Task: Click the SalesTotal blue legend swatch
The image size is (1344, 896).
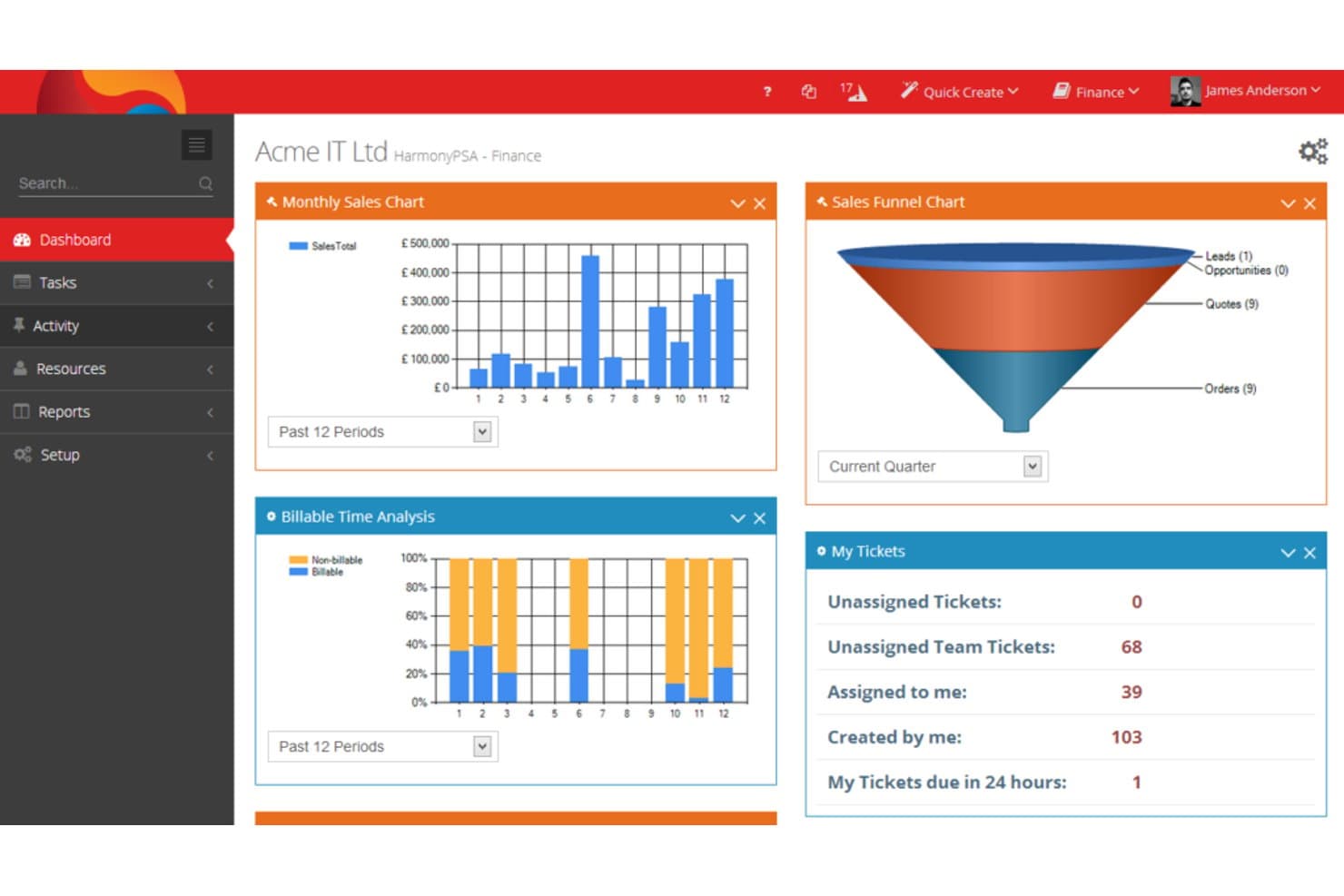Action: [298, 246]
